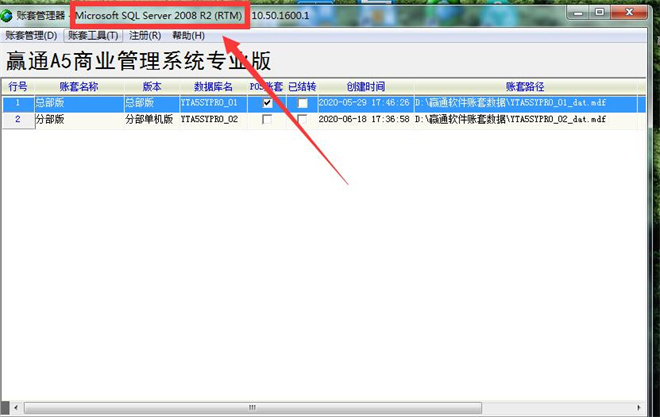
Task: Click database name YTA5SYPRO_02
Action: click(x=213, y=120)
